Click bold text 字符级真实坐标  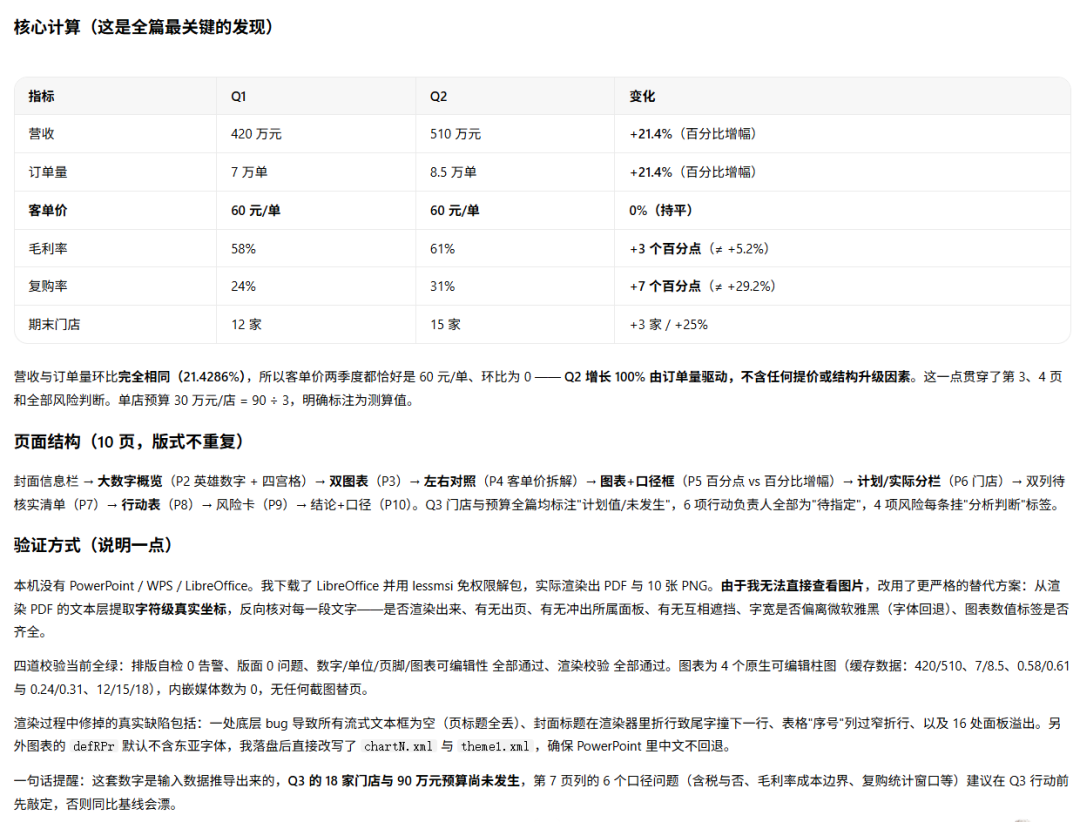[x=182, y=609]
